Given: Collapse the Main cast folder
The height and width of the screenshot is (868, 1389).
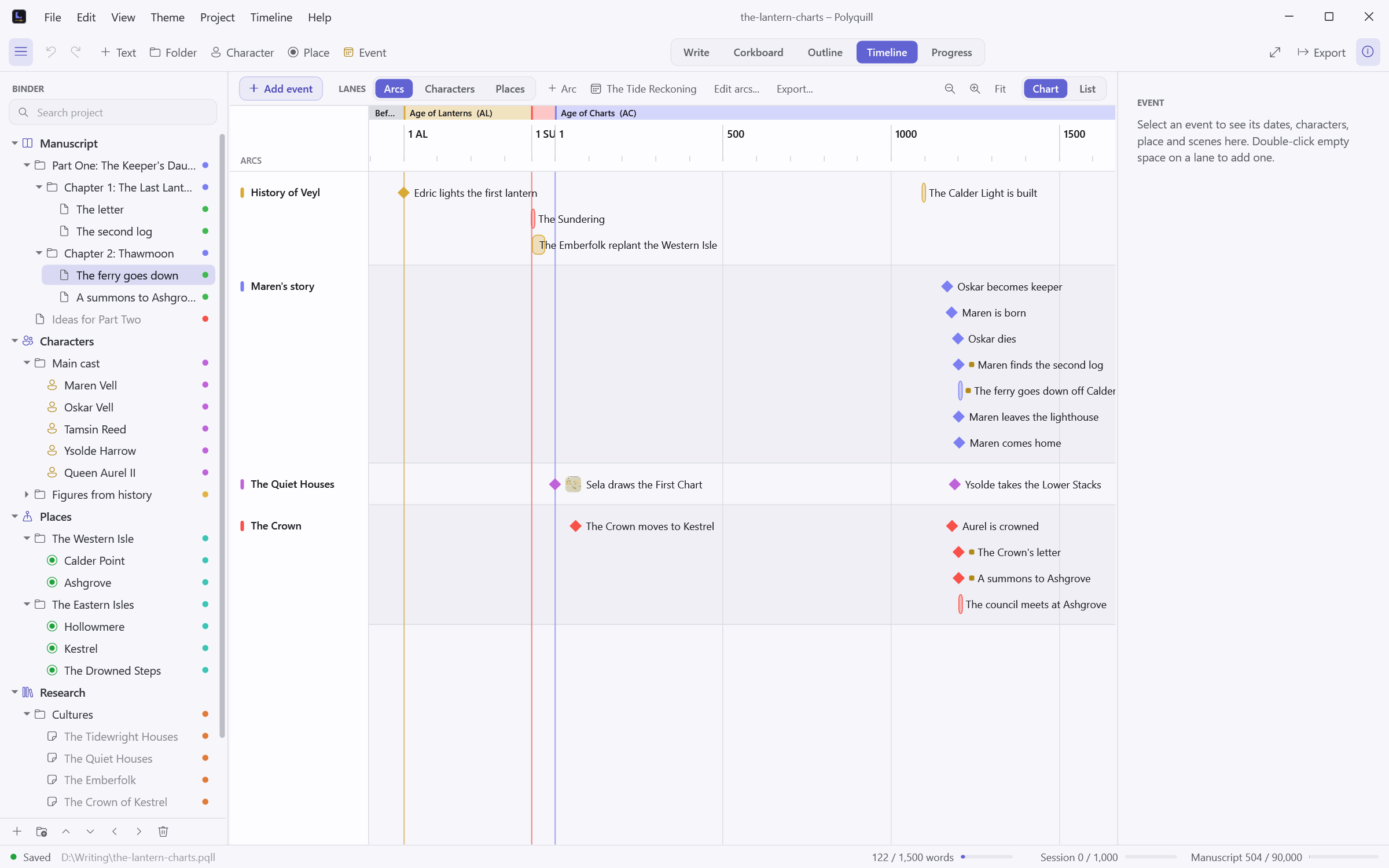Looking at the screenshot, I should (27, 363).
